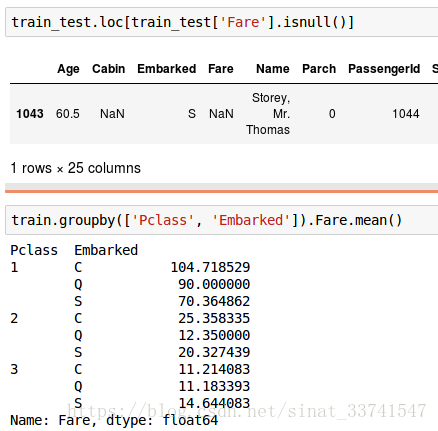Select the value 70.364862
The width and height of the screenshot is (438, 431).
tap(214, 301)
